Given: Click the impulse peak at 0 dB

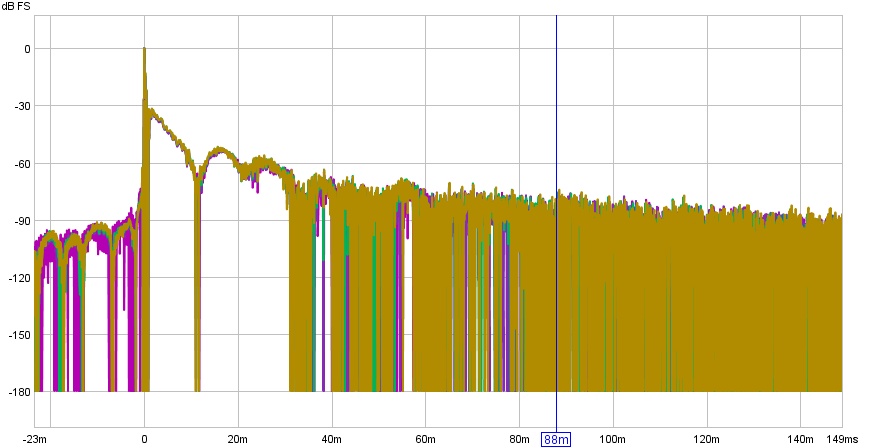Looking at the screenshot, I should 144,48.
